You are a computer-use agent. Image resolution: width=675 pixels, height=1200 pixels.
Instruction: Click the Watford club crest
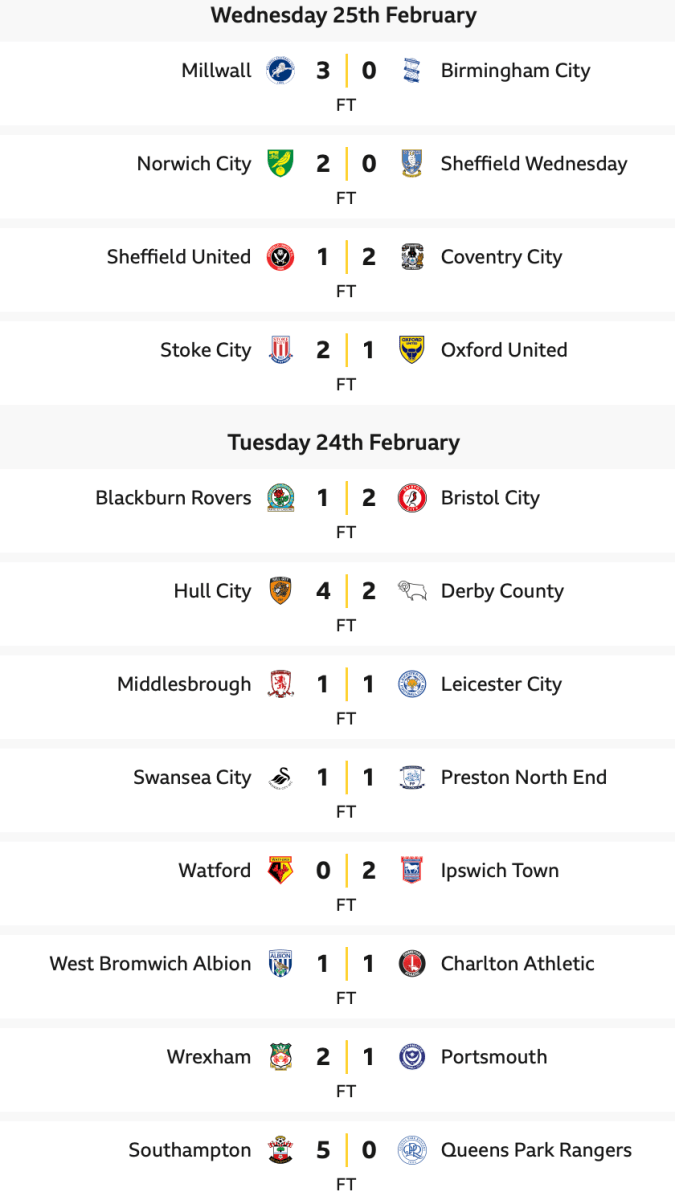tap(280, 870)
